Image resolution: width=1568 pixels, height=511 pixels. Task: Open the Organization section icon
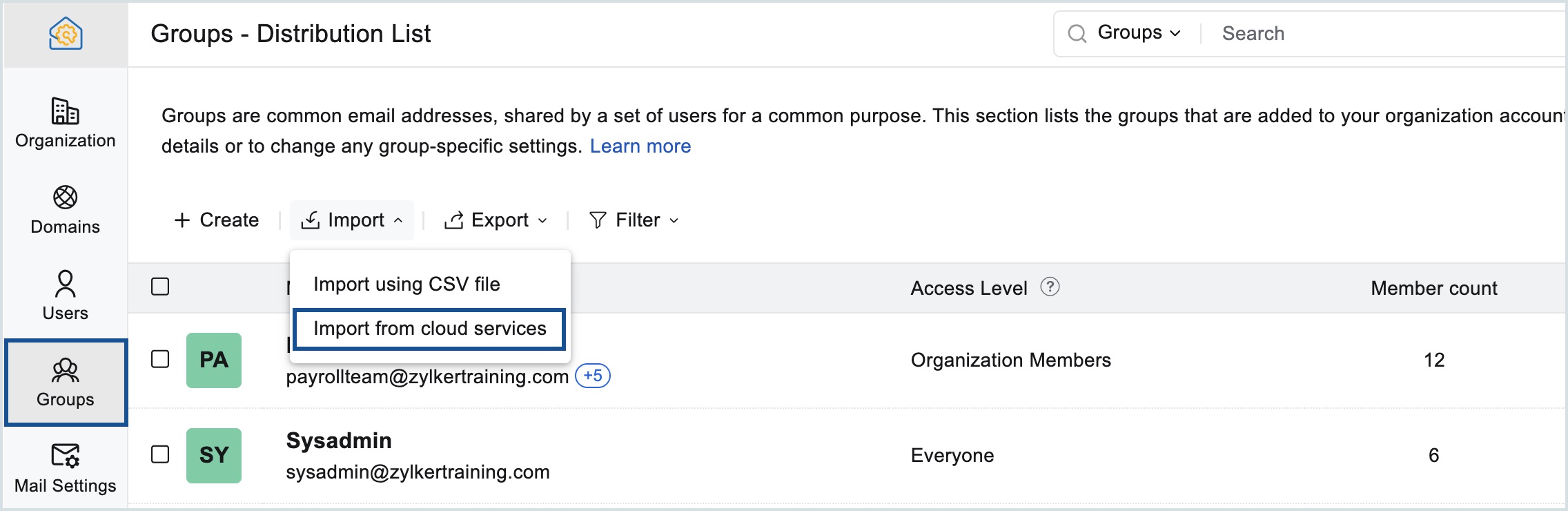pyautogui.click(x=66, y=111)
